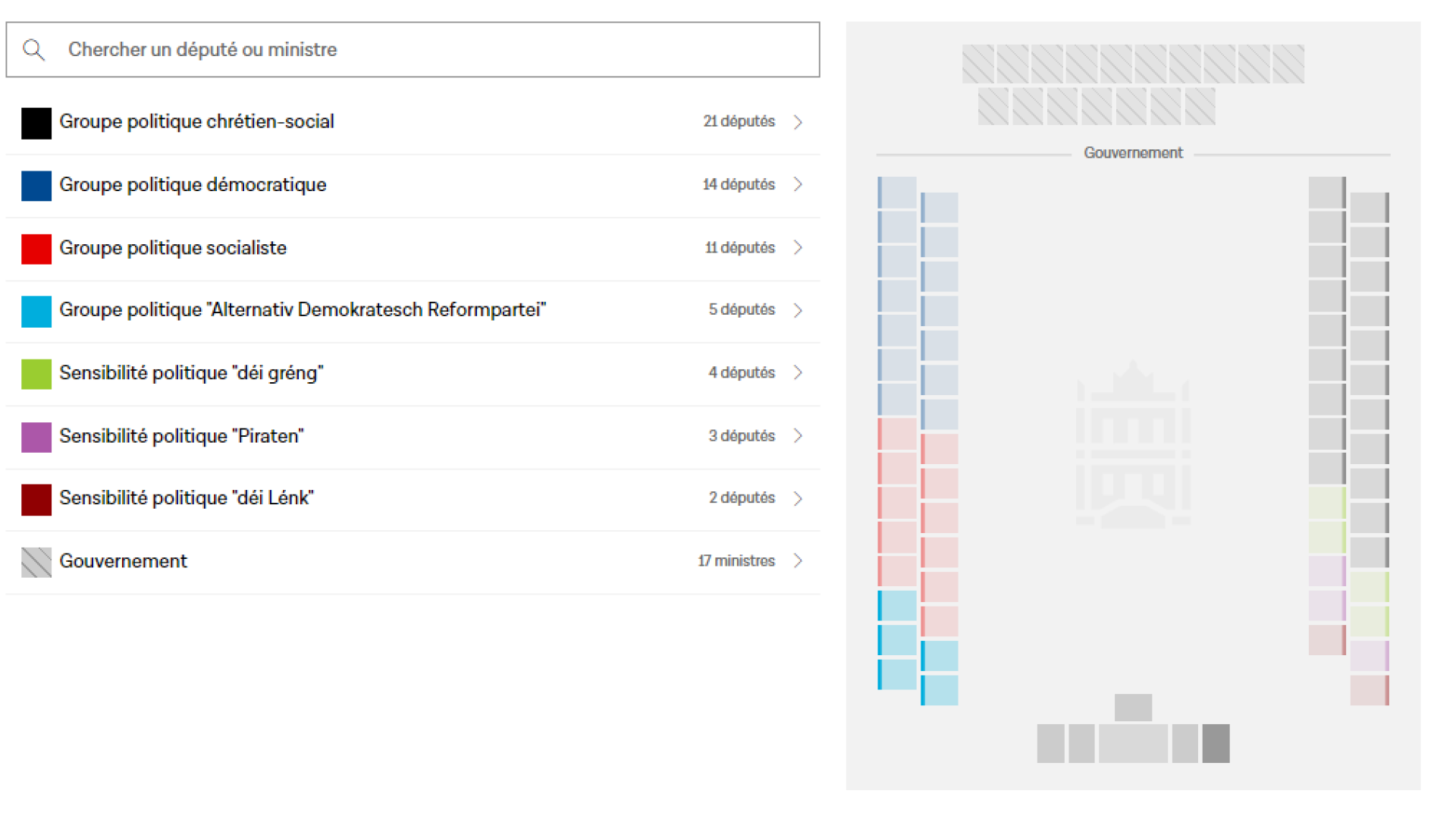The height and width of the screenshot is (819, 1456).
Task: Open 'Groupe politique chrétien-social' group
Action: tap(413, 123)
